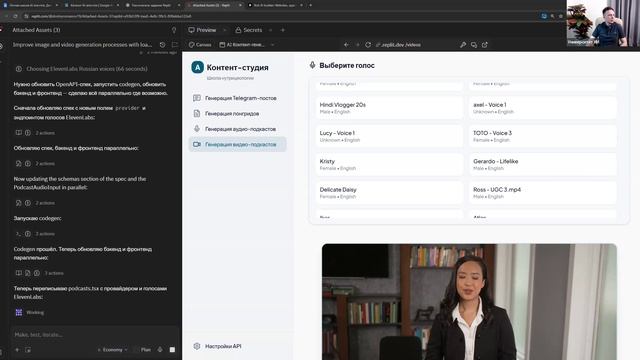Select the TOTO - Voice 3 voice
The width and height of the screenshot is (640, 360).
[x=543, y=136]
